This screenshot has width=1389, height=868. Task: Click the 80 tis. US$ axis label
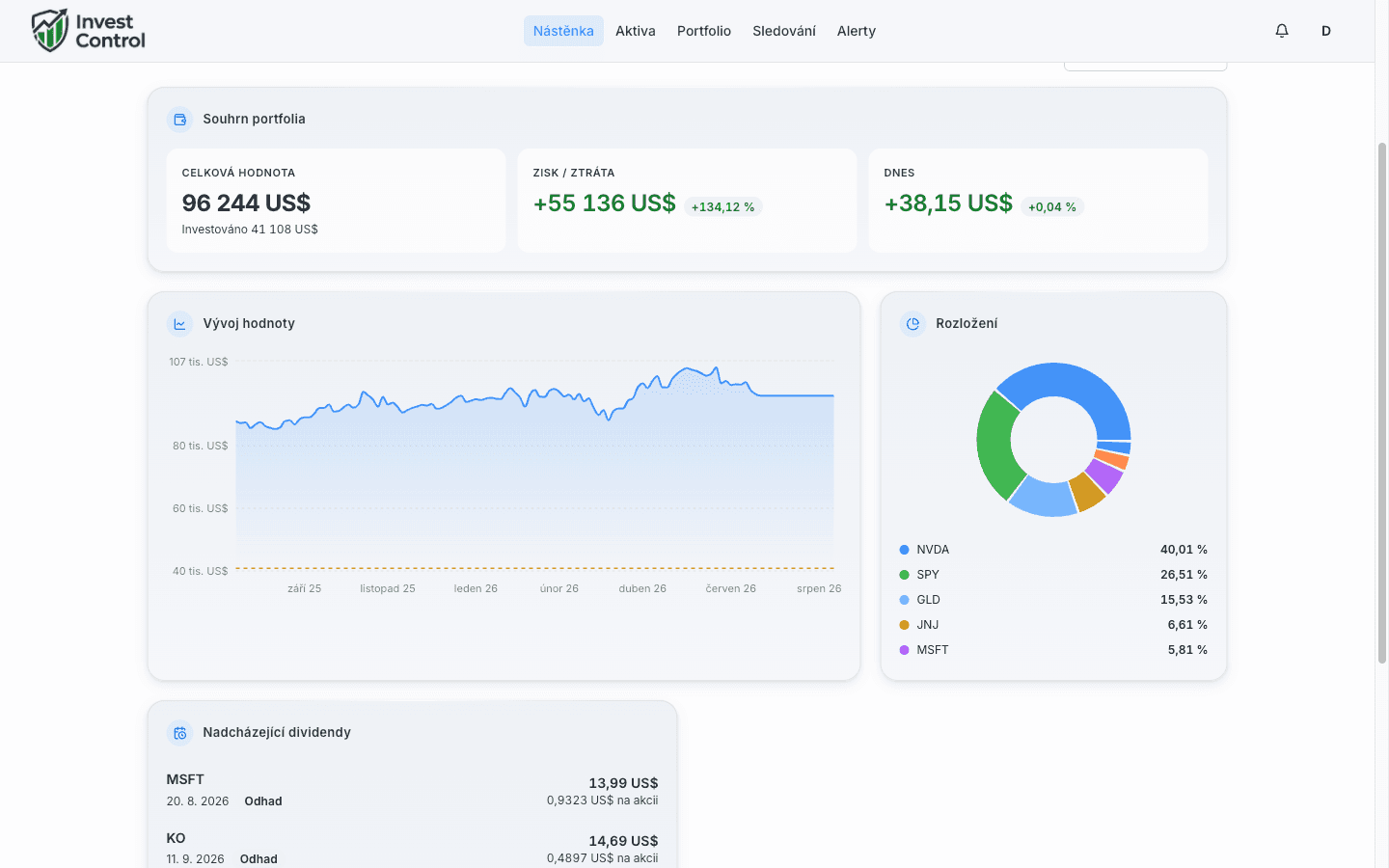point(201,447)
